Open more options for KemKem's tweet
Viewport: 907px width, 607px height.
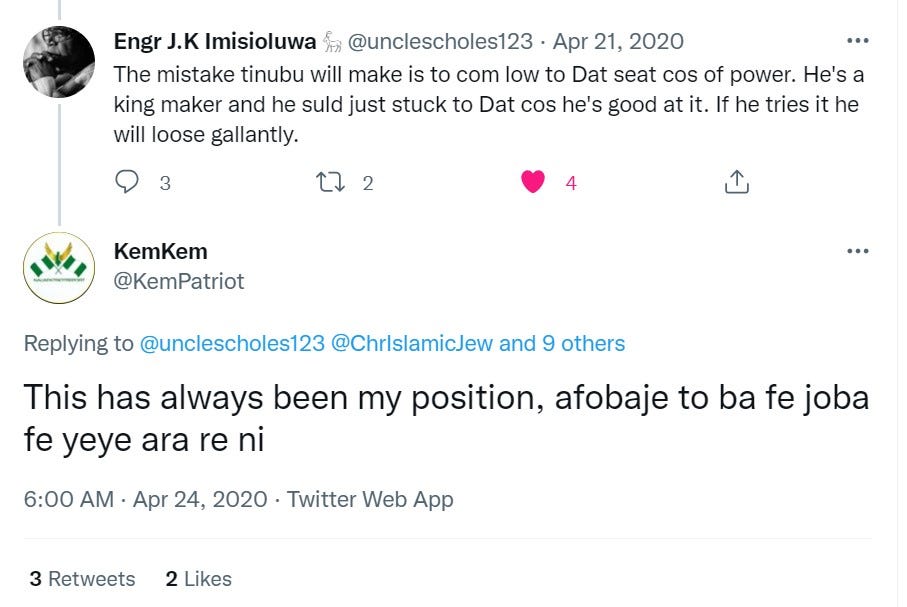(x=857, y=250)
